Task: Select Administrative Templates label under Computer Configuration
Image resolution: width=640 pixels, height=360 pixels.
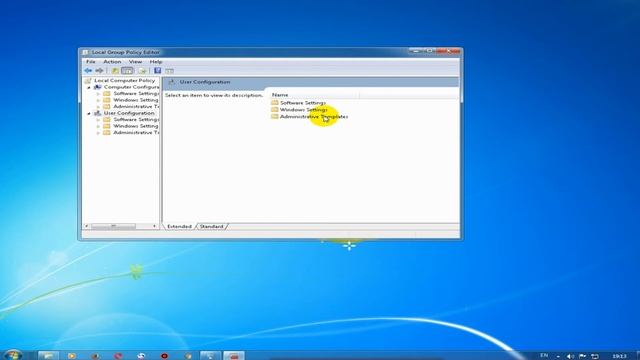Action: (136, 107)
